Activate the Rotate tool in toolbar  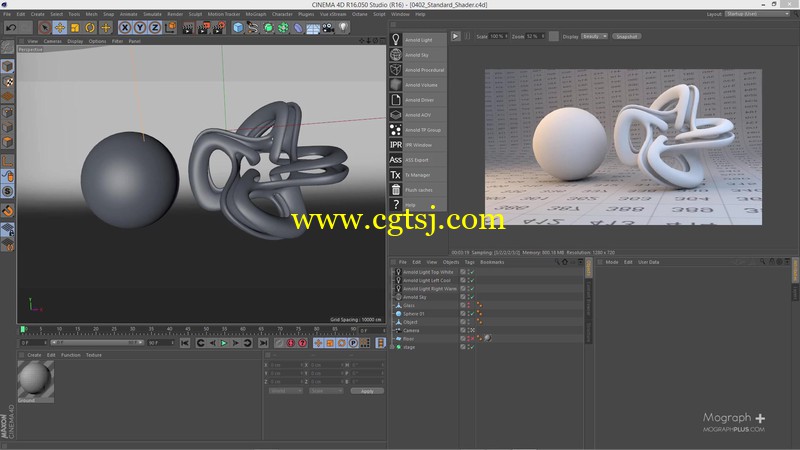click(90, 28)
